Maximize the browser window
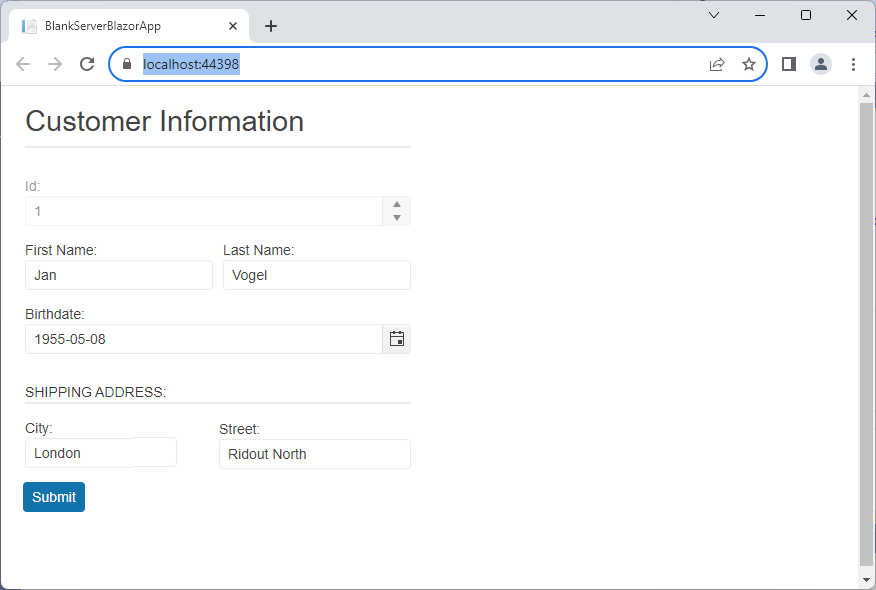 [806, 15]
